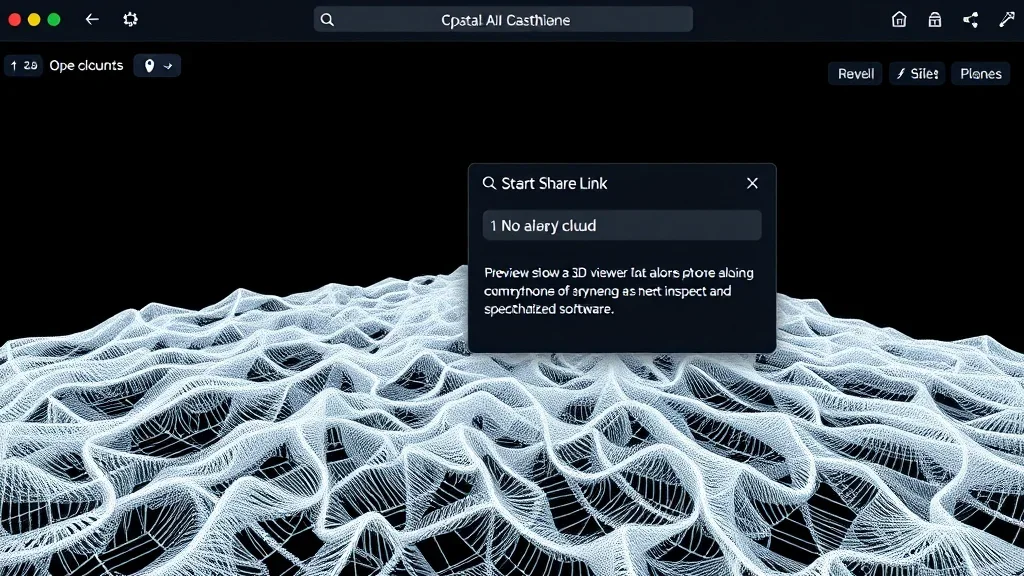Viewport: 1024px width, 576px height.
Task: Click the lock icon in the toolbar
Action: tap(934, 18)
